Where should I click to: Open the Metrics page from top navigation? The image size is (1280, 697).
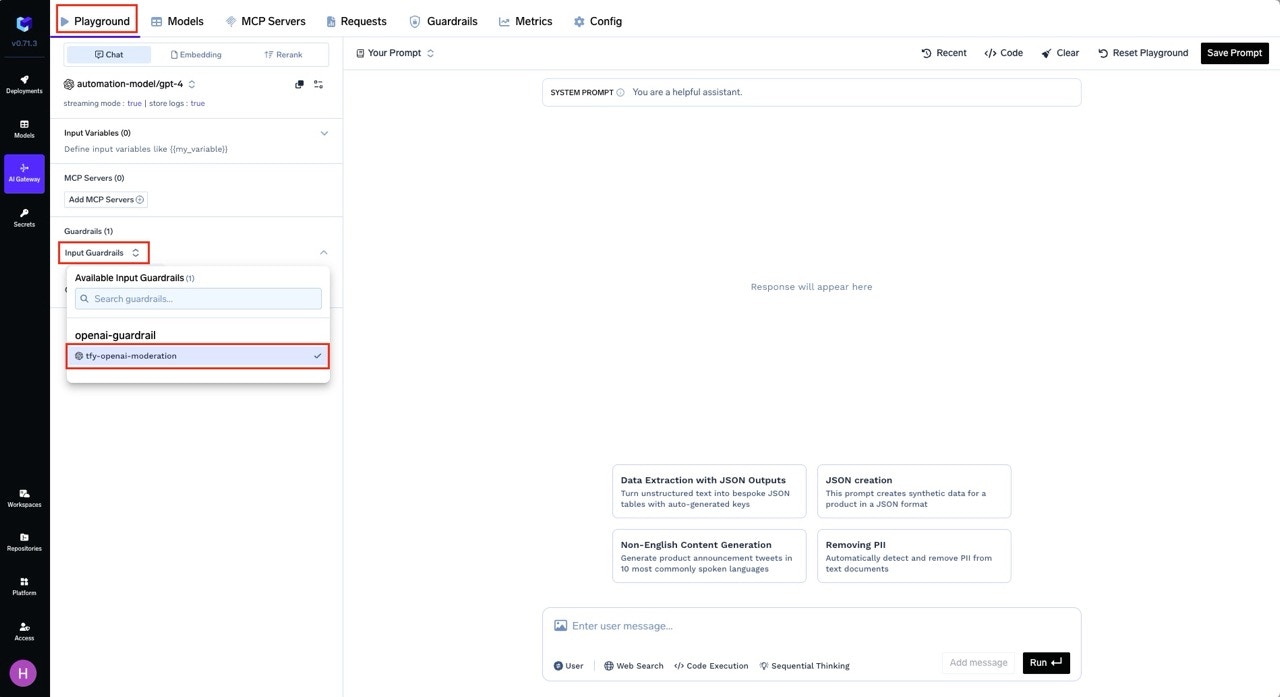525,20
